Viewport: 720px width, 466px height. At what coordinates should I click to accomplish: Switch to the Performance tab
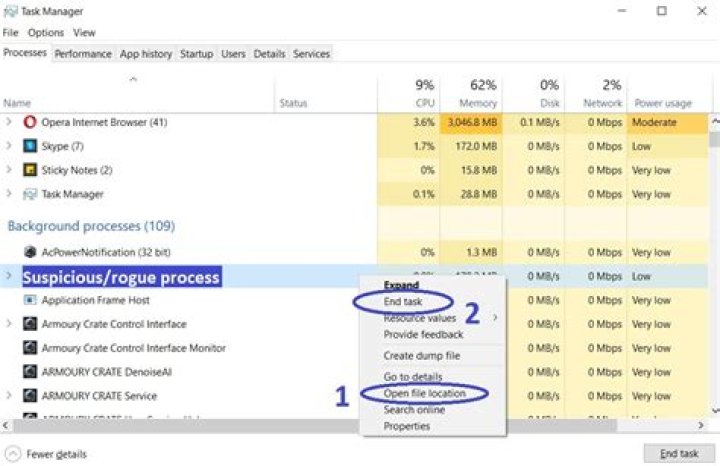[x=83, y=54]
